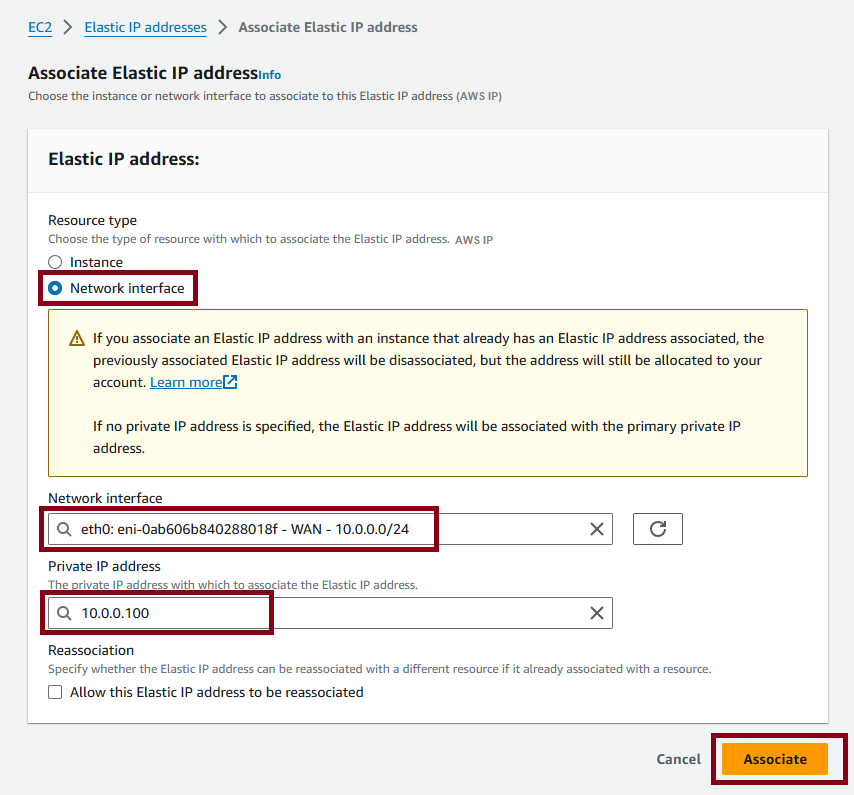854x795 pixels.
Task: Click the refresh network interfaces icon
Action: click(657, 529)
